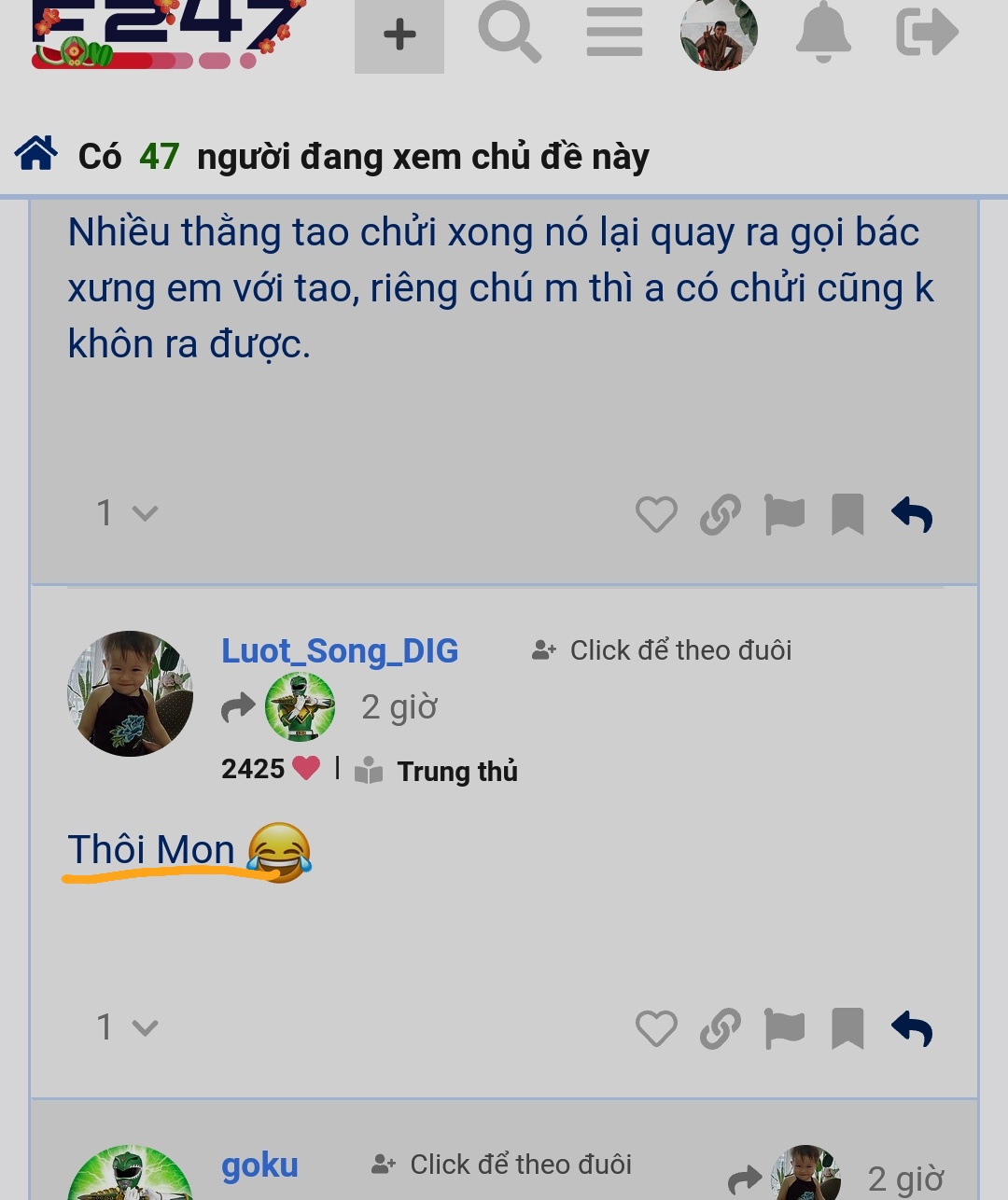
Task: Open goku username link
Action: [x=259, y=1165]
